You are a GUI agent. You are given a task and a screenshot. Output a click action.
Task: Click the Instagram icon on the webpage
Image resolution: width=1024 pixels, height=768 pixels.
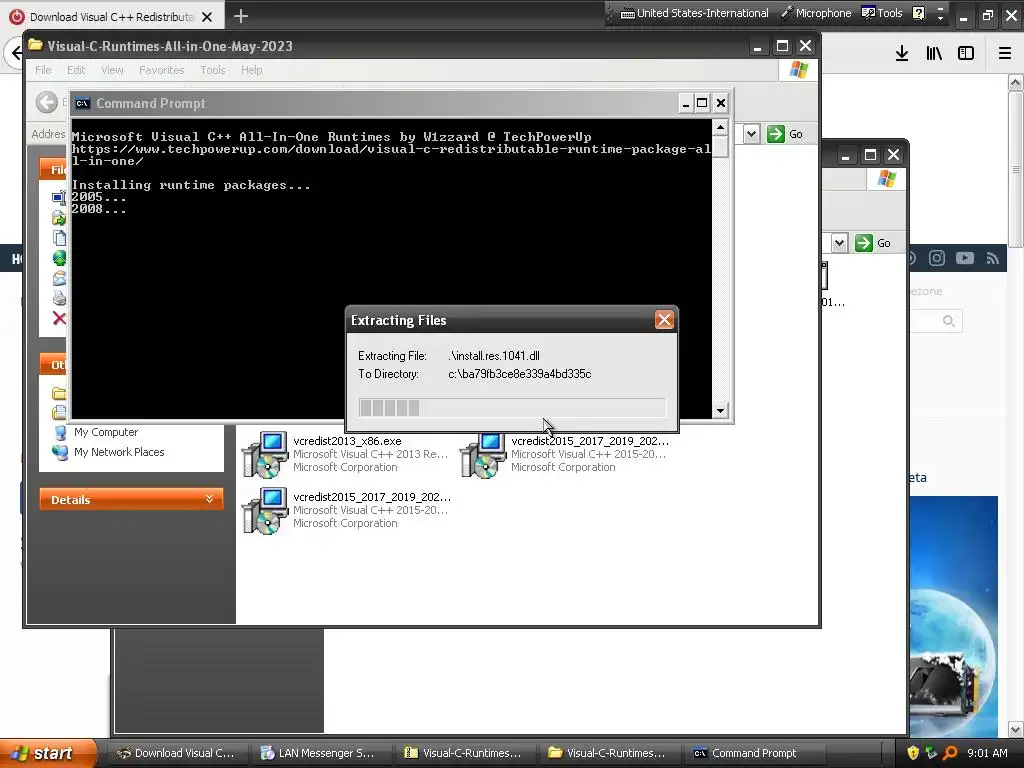click(936, 258)
